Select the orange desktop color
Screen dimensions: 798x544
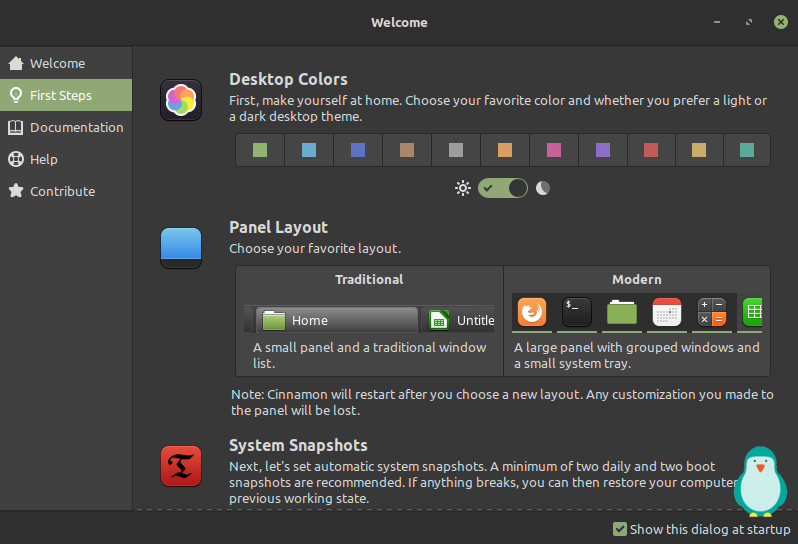[505, 150]
